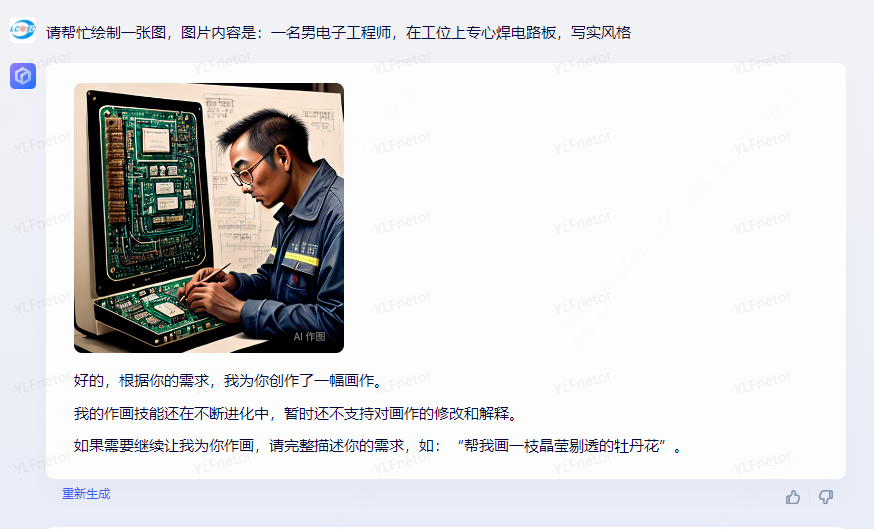Select the user prompt about 男电子工程师
The image size is (874, 529).
[338, 33]
